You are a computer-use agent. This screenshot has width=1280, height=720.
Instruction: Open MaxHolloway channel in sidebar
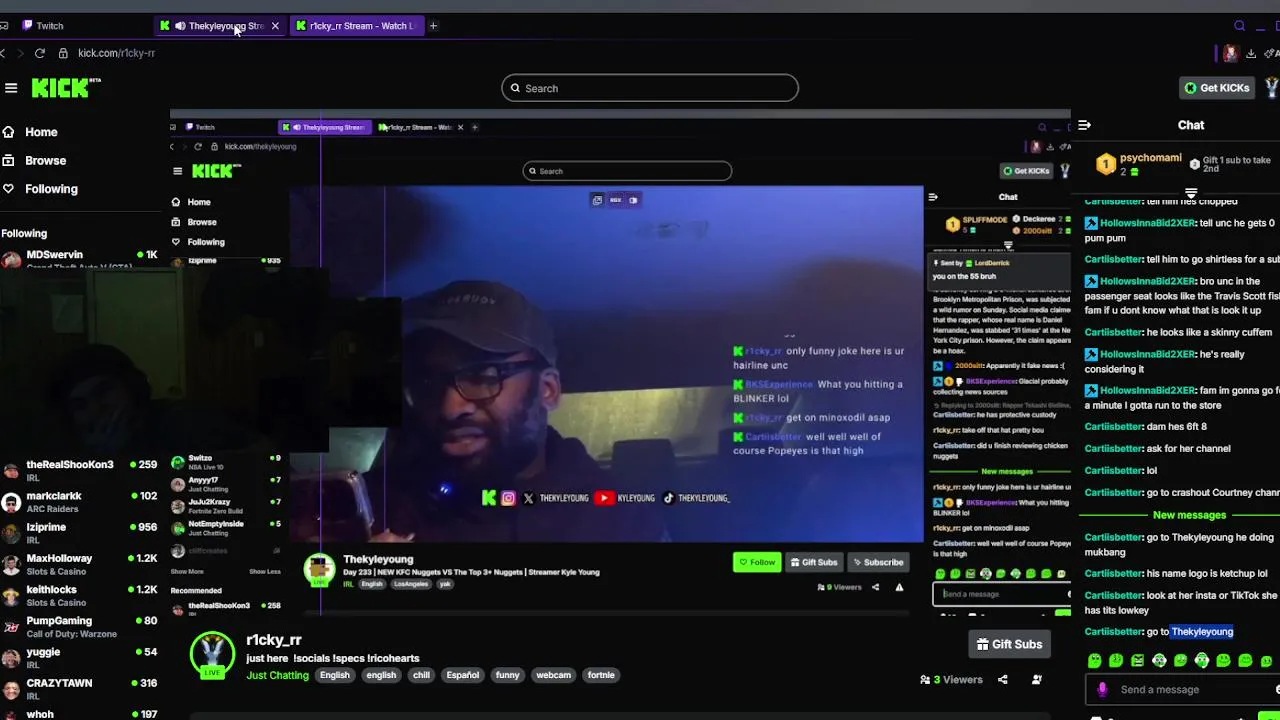(x=80, y=564)
